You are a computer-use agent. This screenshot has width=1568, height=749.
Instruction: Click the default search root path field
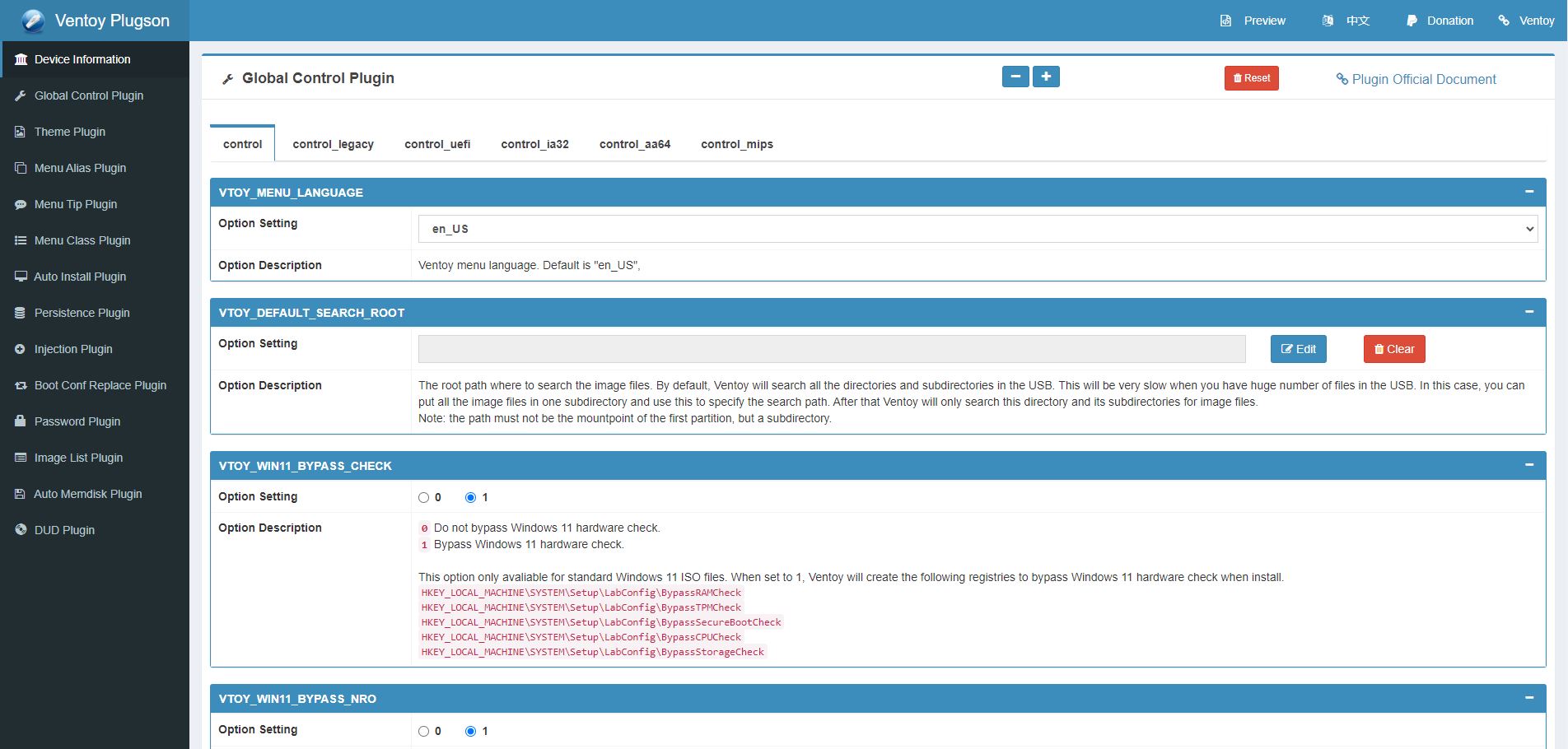click(832, 349)
